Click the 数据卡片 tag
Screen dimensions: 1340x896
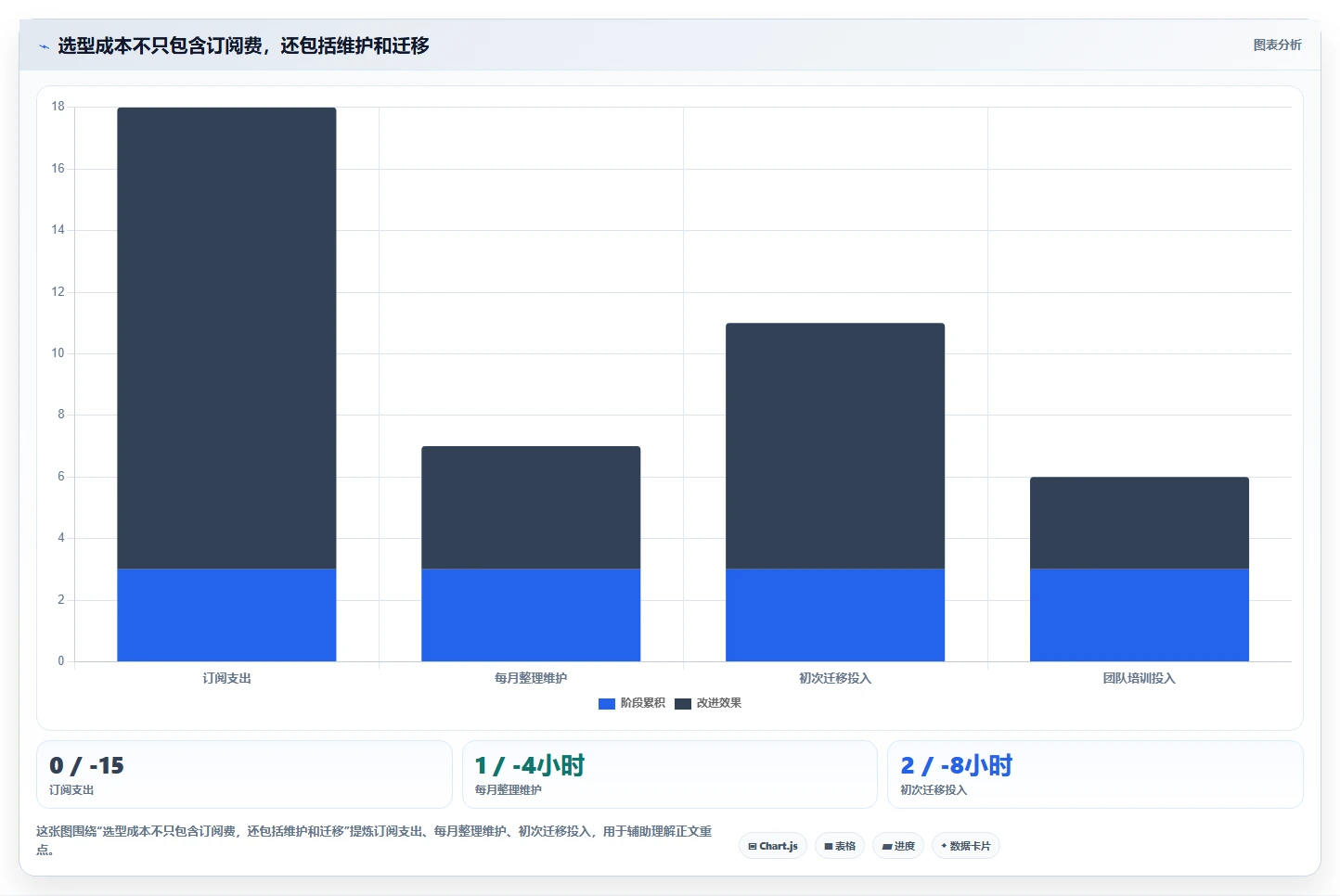point(965,846)
